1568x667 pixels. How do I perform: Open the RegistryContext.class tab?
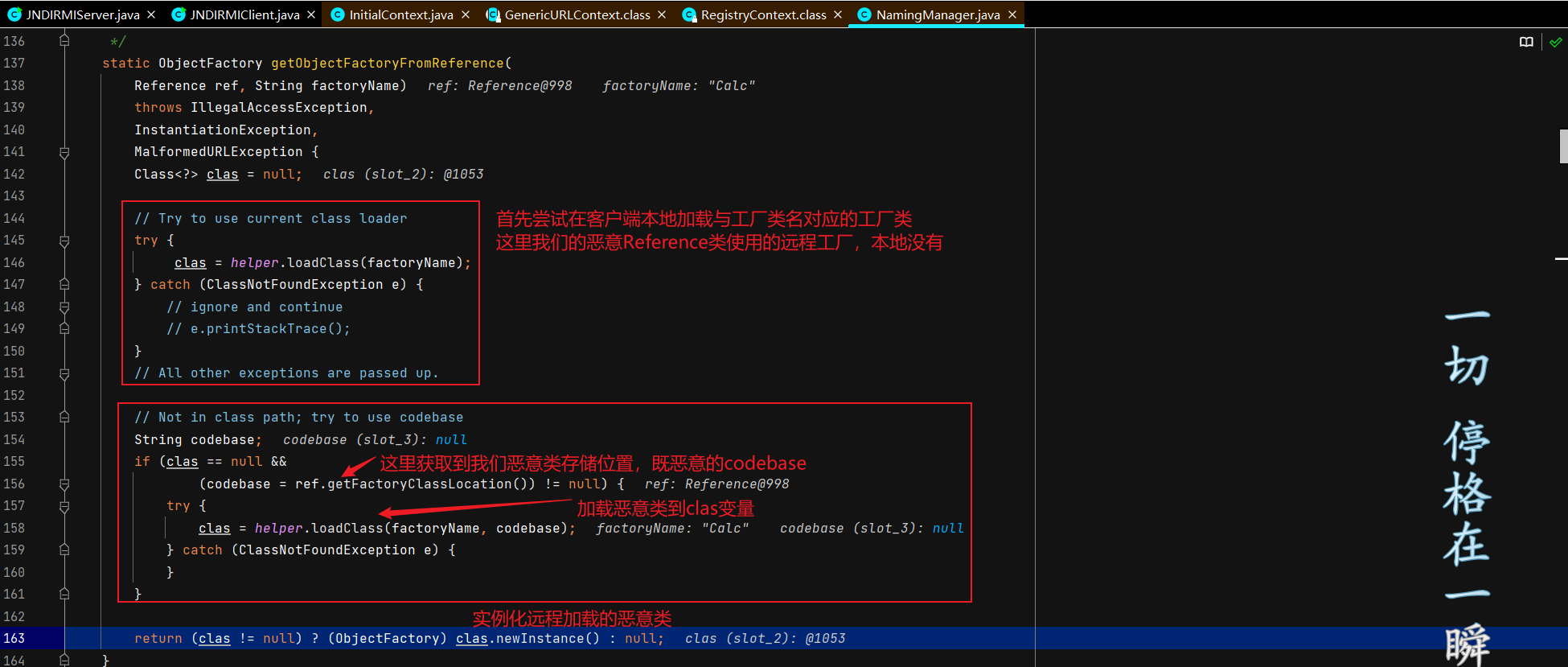pyautogui.click(x=763, y=14)
